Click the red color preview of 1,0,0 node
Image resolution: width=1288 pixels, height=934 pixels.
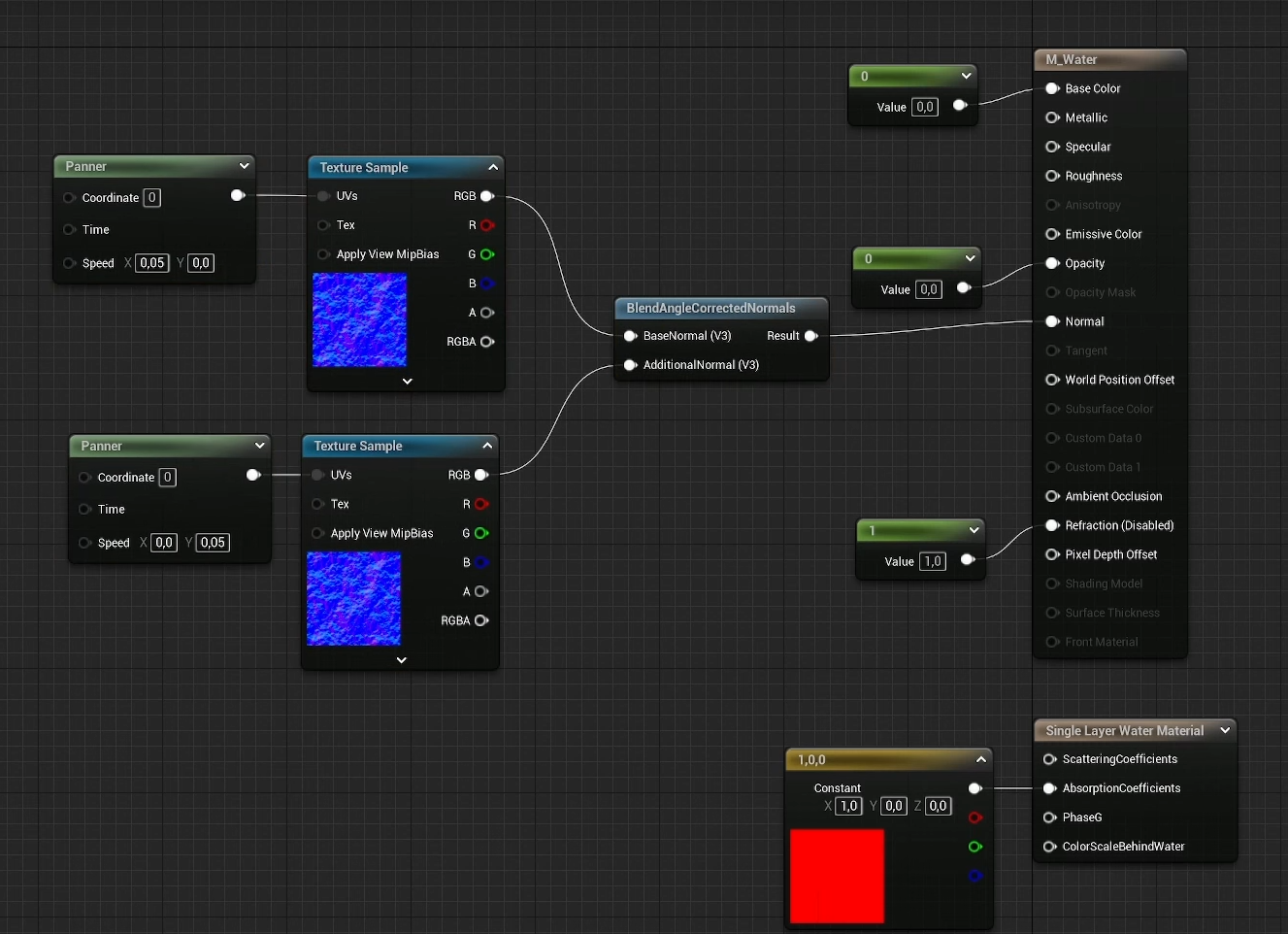point(837,876)
